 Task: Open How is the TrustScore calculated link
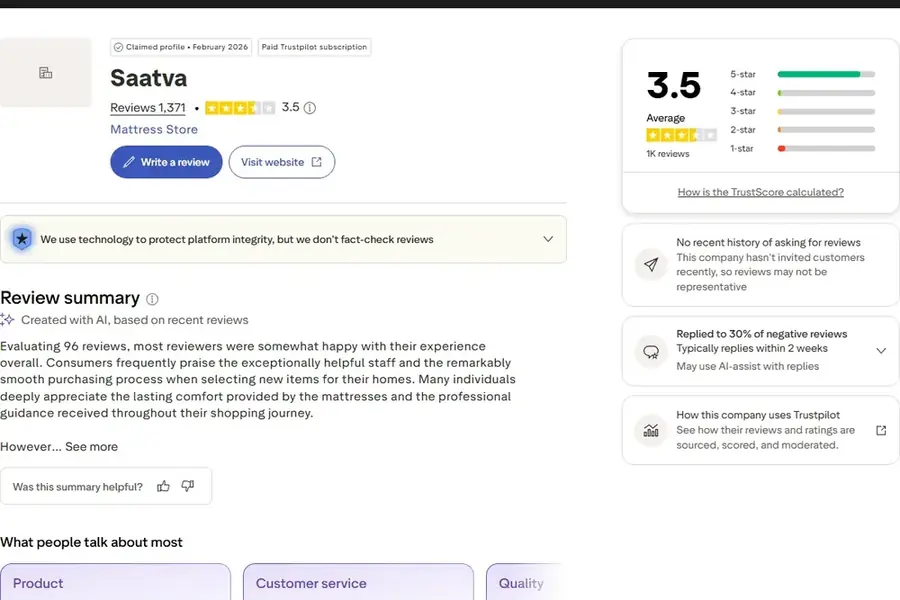pyautogui.click(x=761, y=192)
